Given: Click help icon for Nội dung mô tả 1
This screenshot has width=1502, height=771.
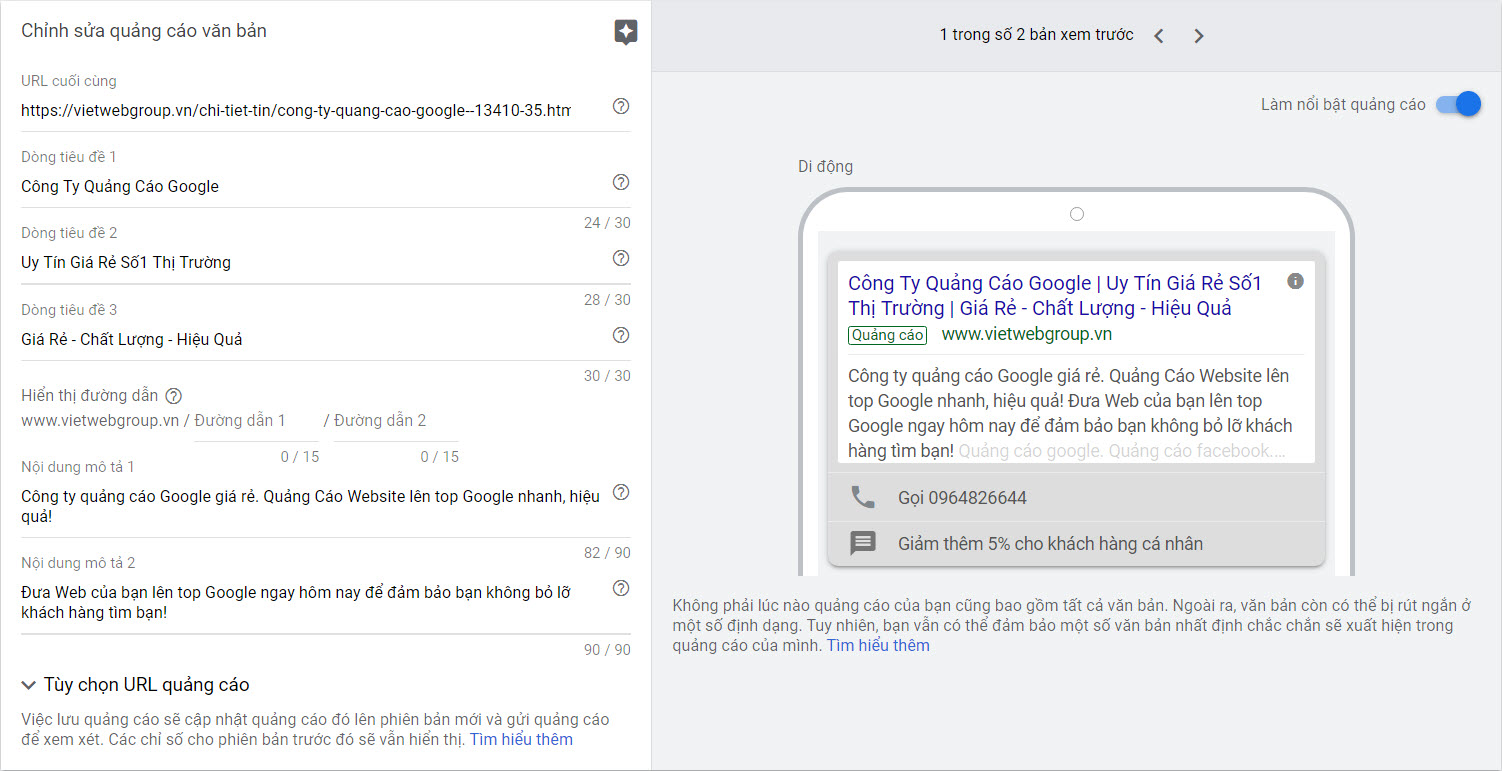Looking at the screenshot, I should (x=621, y=492).
